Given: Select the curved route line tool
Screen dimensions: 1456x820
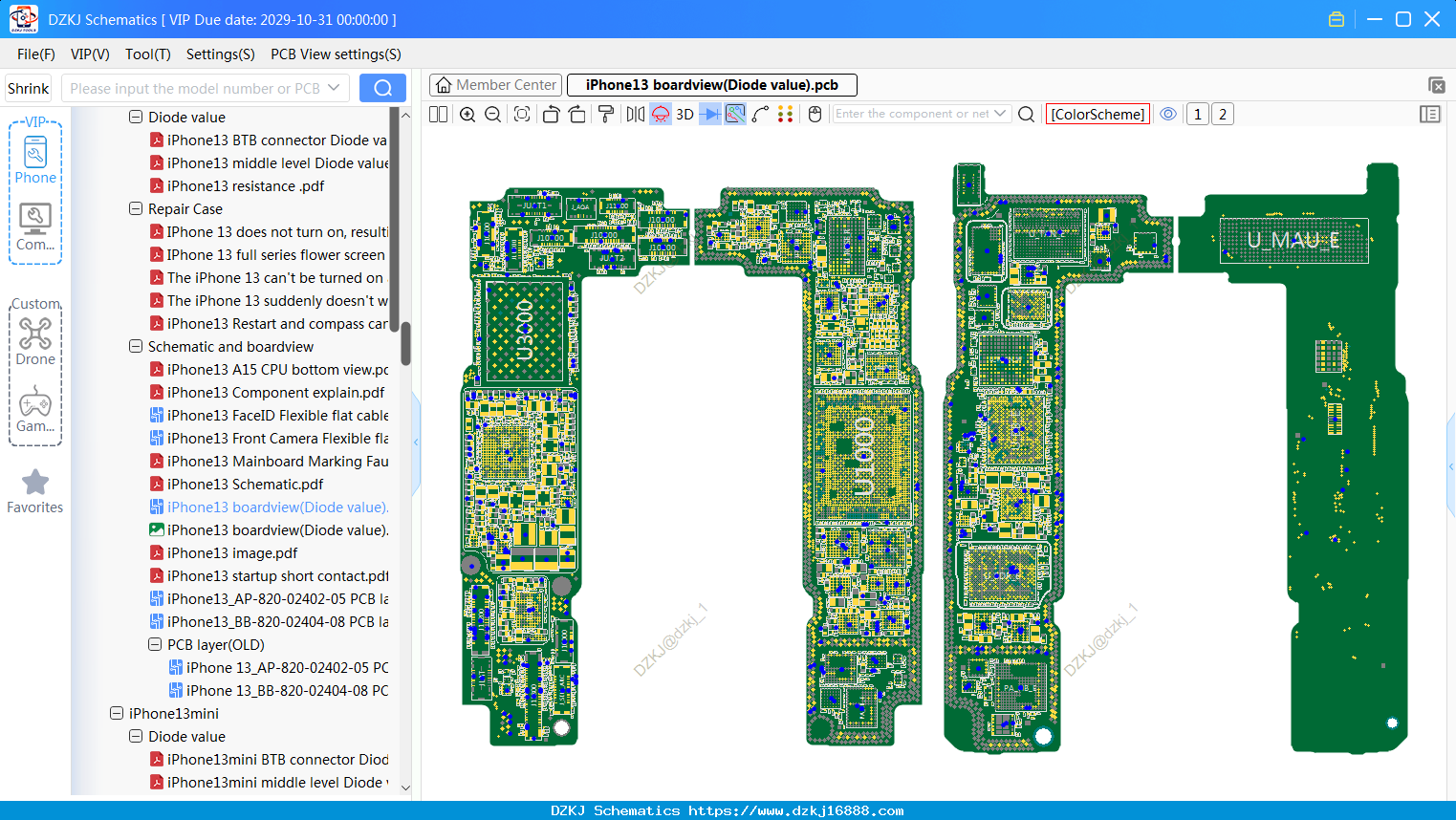Looking at the screenshot, I should pos(760,114).
